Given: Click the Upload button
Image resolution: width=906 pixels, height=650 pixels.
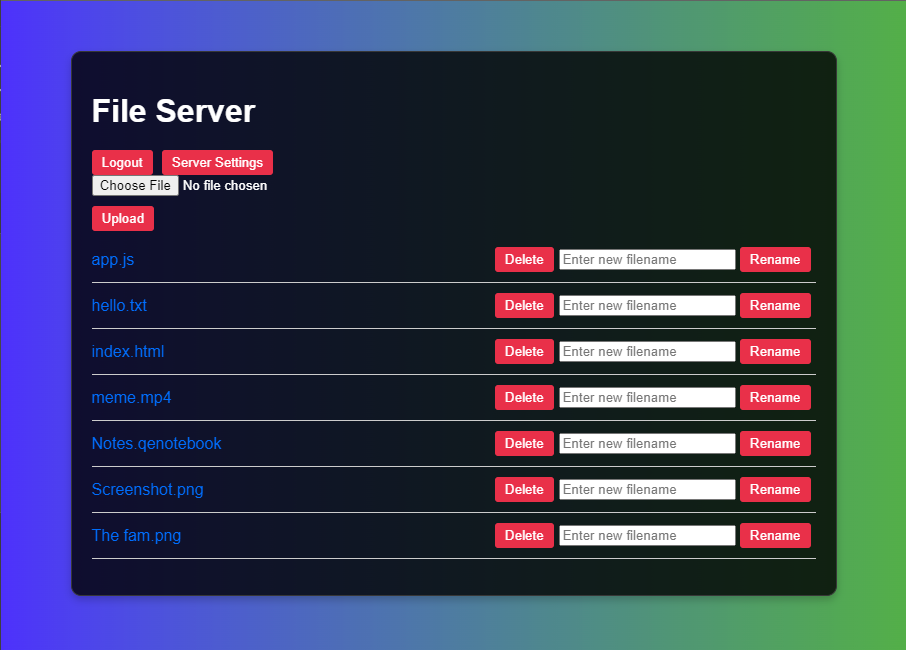Looking at the screenshot, I should 122,219.
